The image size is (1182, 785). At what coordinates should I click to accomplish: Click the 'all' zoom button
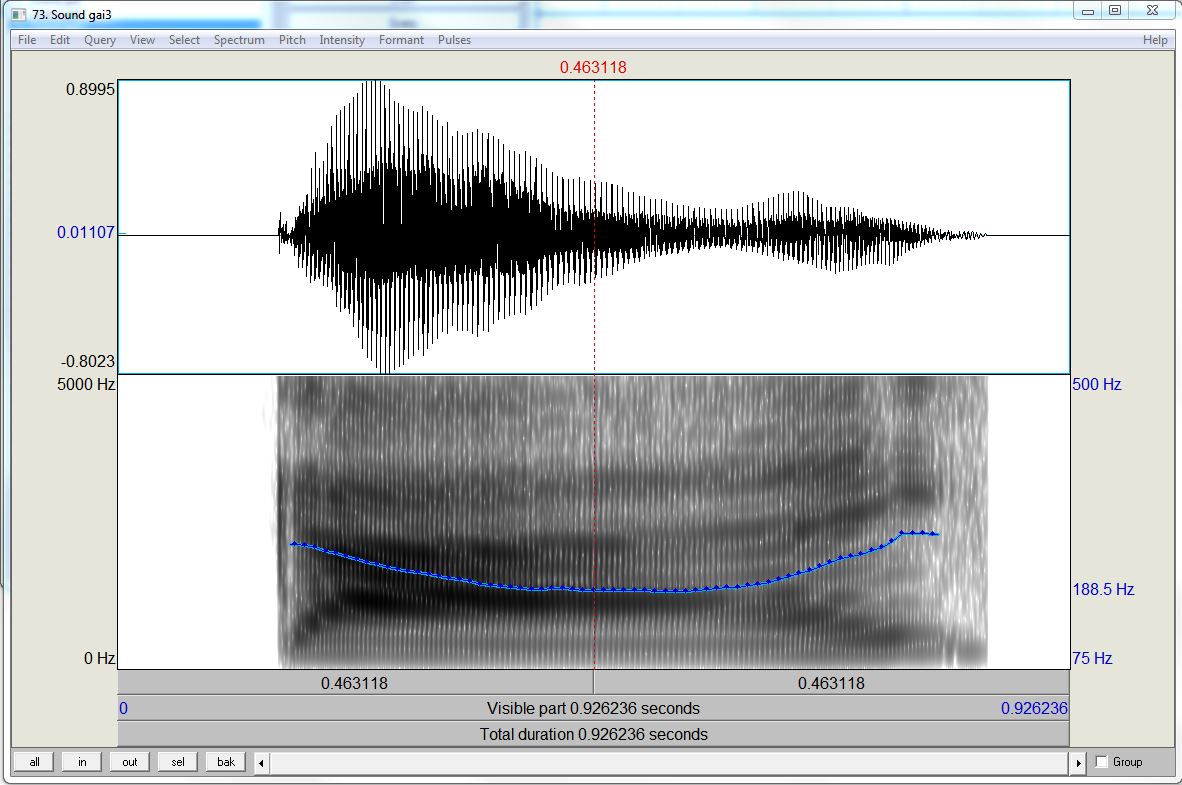(x=34, y=762)
